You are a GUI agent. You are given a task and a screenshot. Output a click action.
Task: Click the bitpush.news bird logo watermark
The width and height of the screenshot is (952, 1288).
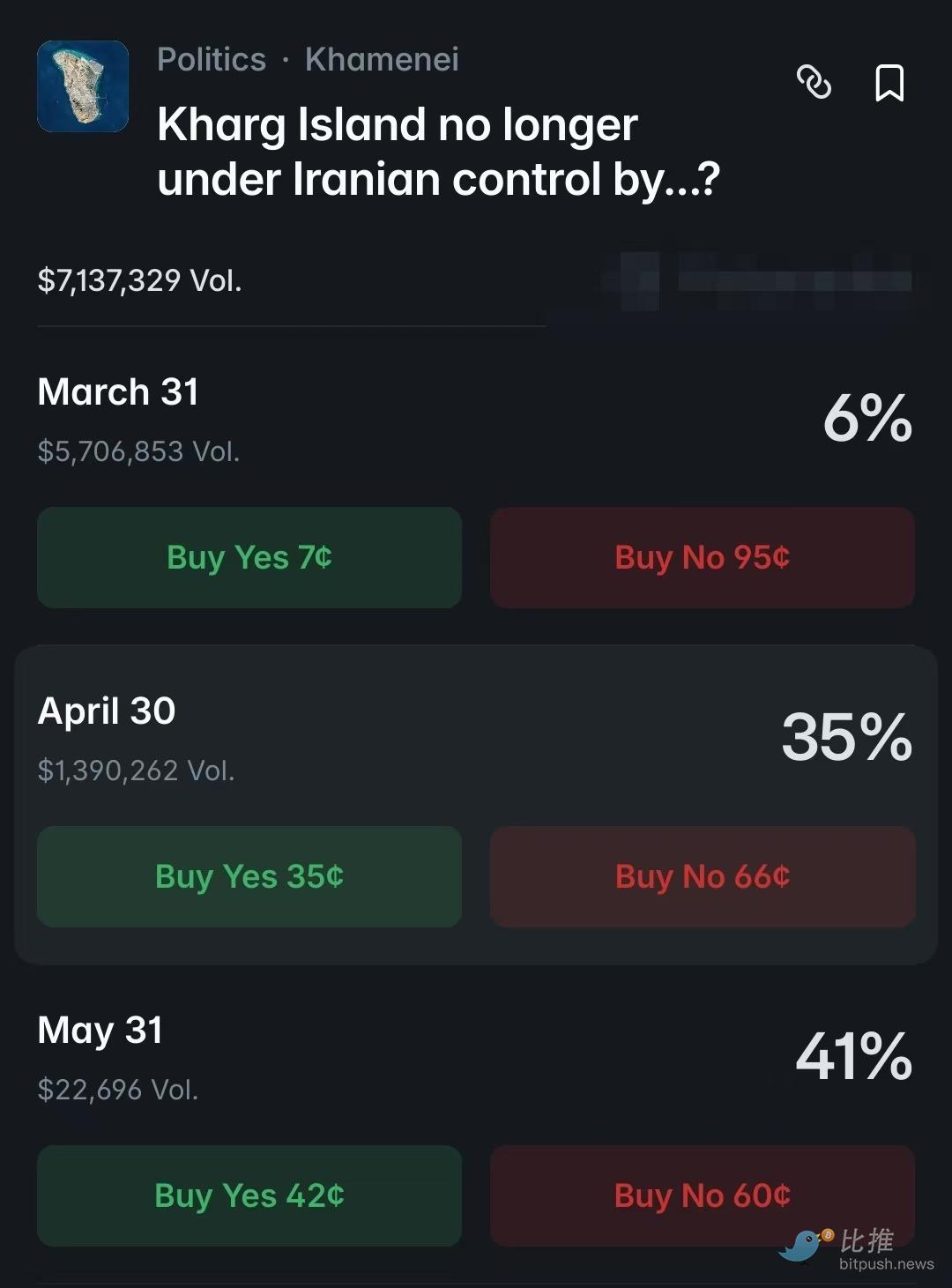(x=806, y=1245)
